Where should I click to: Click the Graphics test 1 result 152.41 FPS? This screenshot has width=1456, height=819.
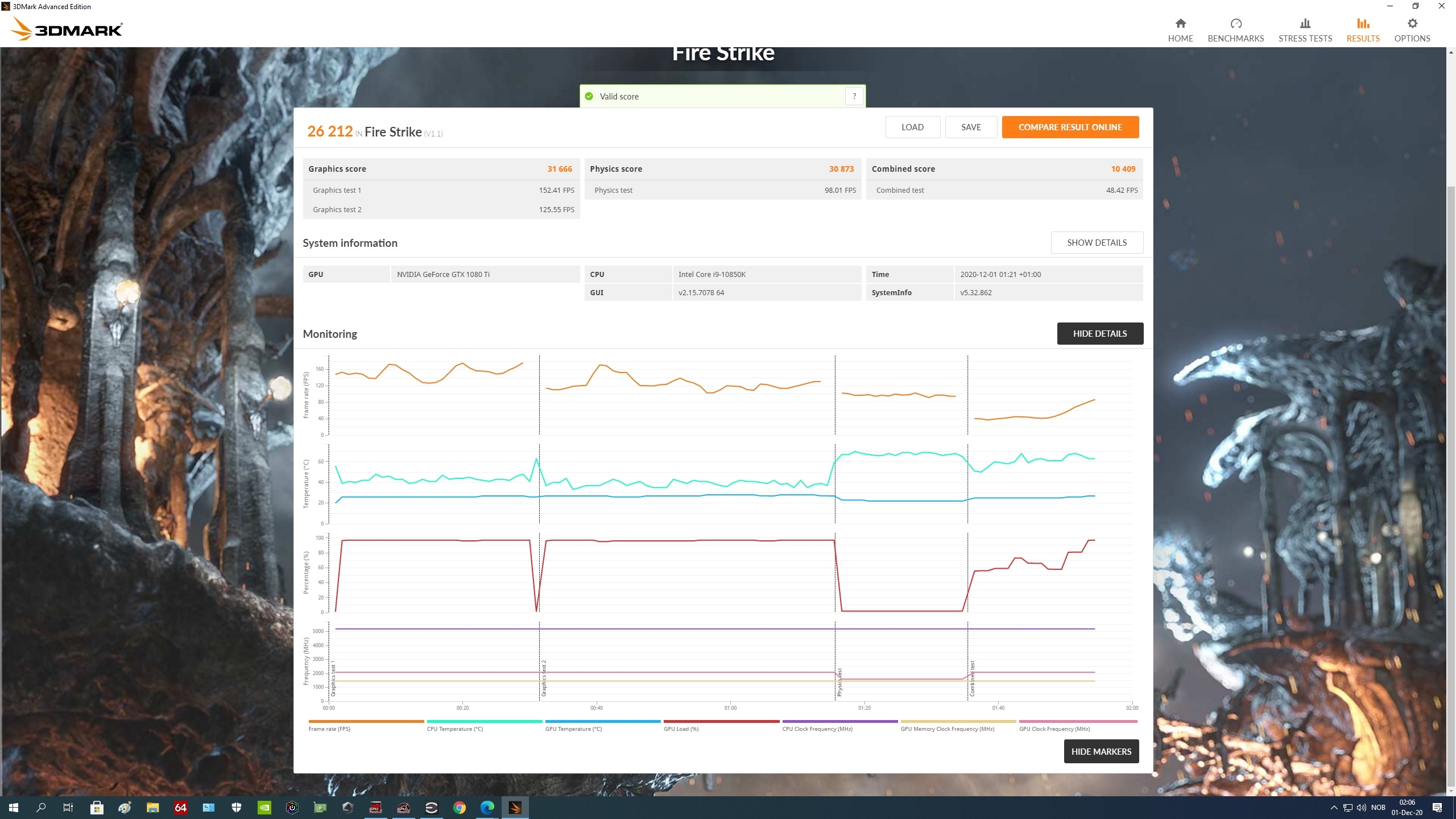(x=556, y=191)
